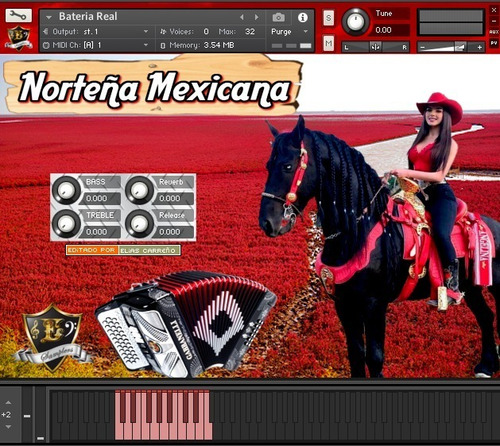This screenshot has width=500, height=446.
Task: Click the Memory 3.54 MB readout
Action: click(x=202, y=45)
